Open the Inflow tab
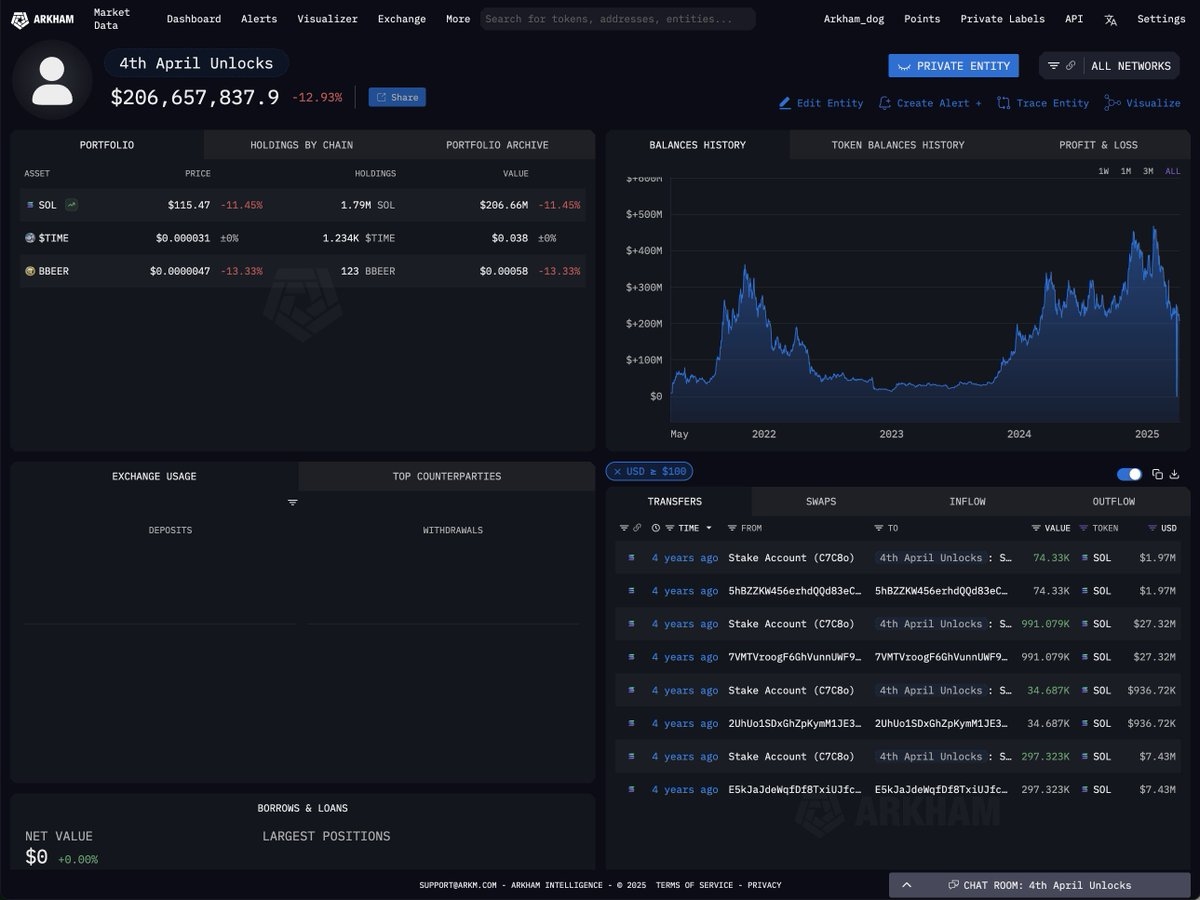 (x=967, y=501)
